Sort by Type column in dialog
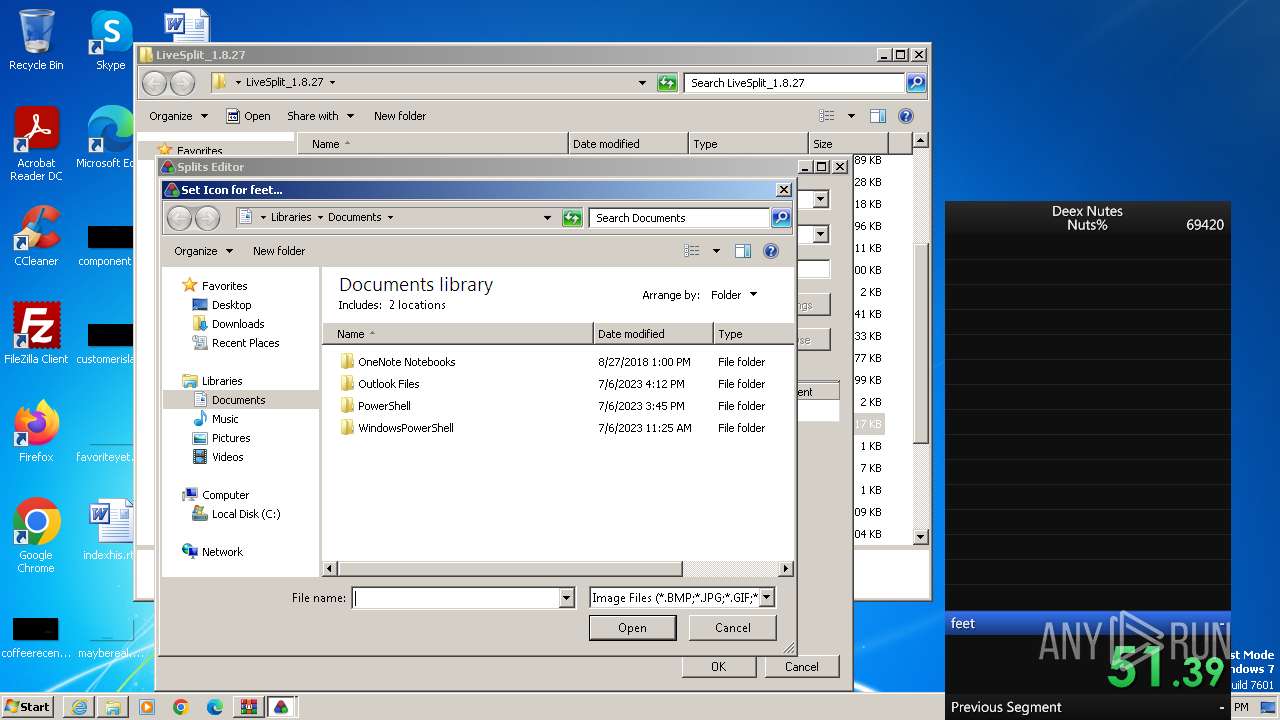This screenshot has height=720, width=1280. tap(754, 334)
